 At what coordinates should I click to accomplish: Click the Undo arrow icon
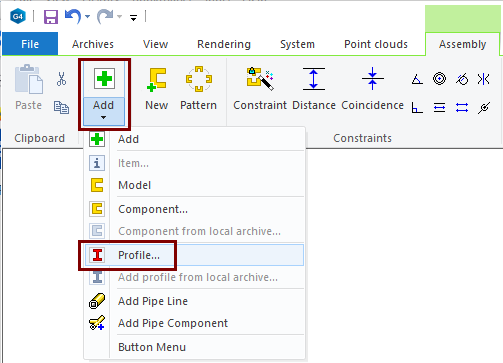click(72, 16)
